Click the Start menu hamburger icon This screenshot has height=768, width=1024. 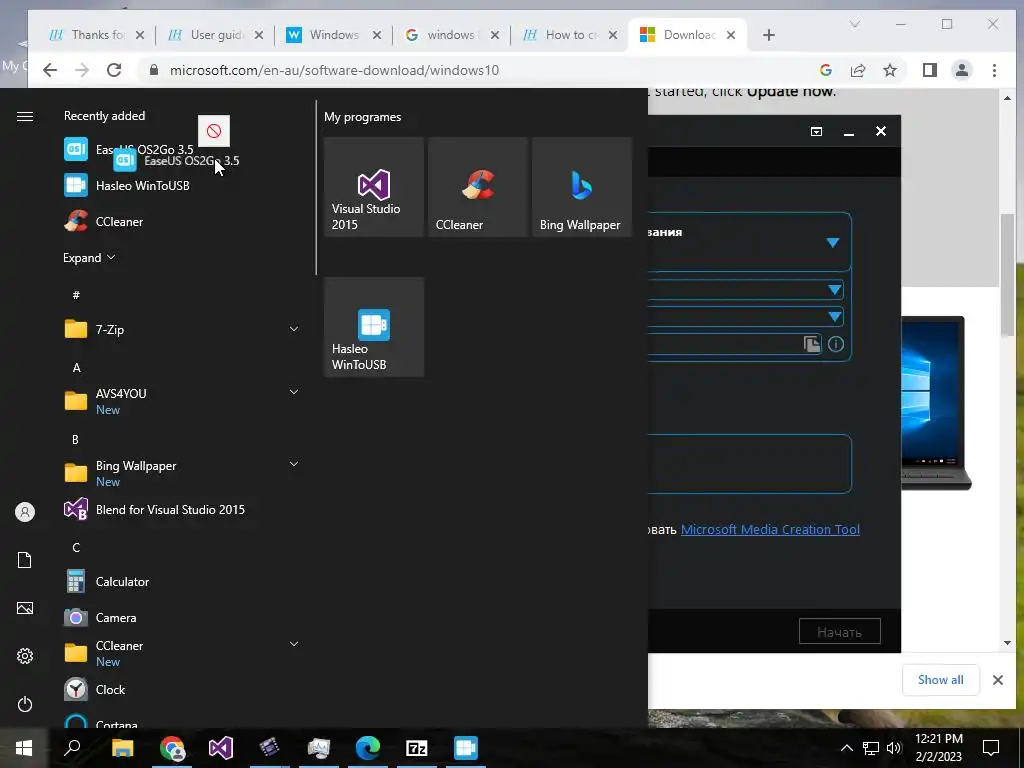click(x=25, y=116)
